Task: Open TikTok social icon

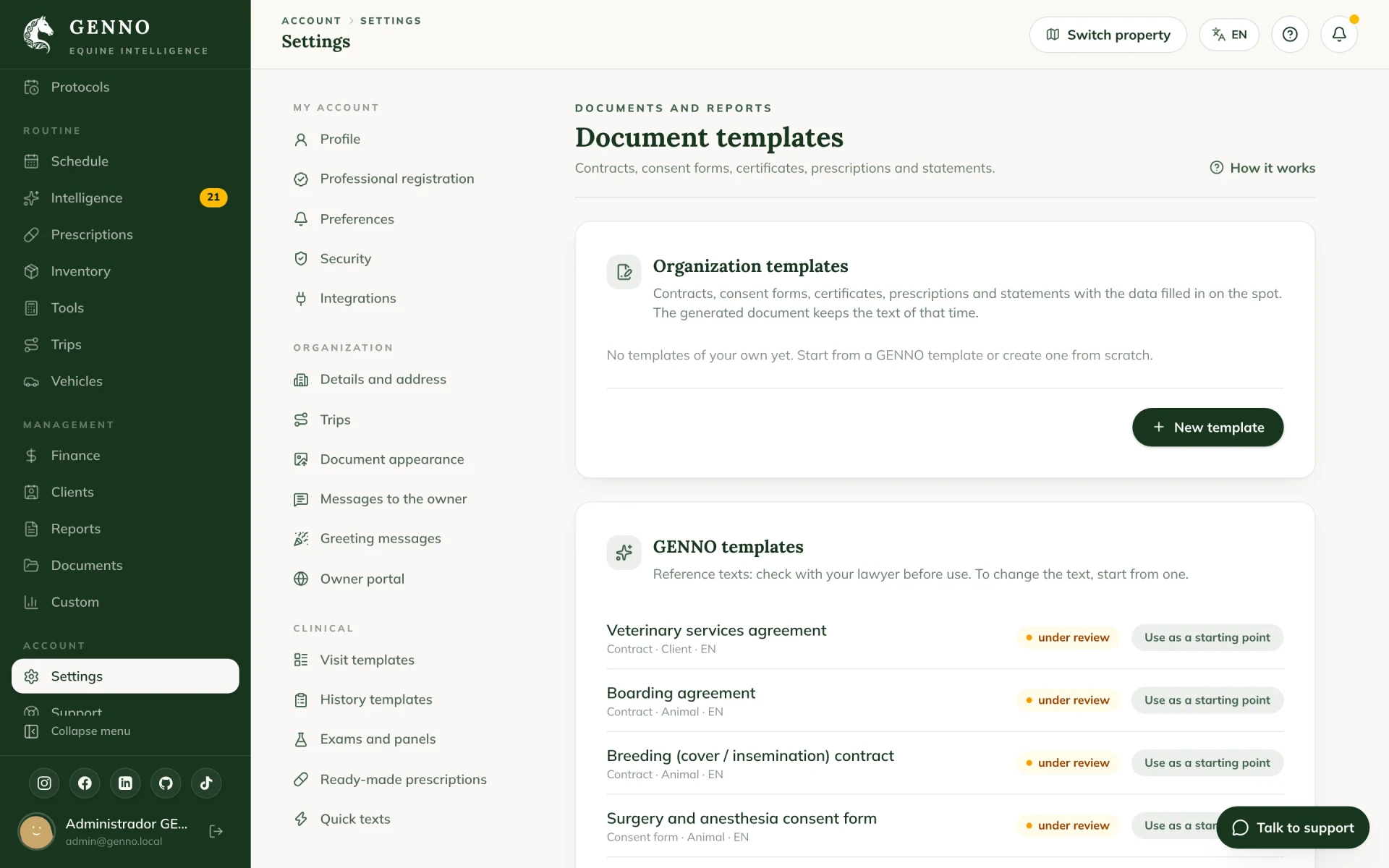Action: tap(206, 783)
